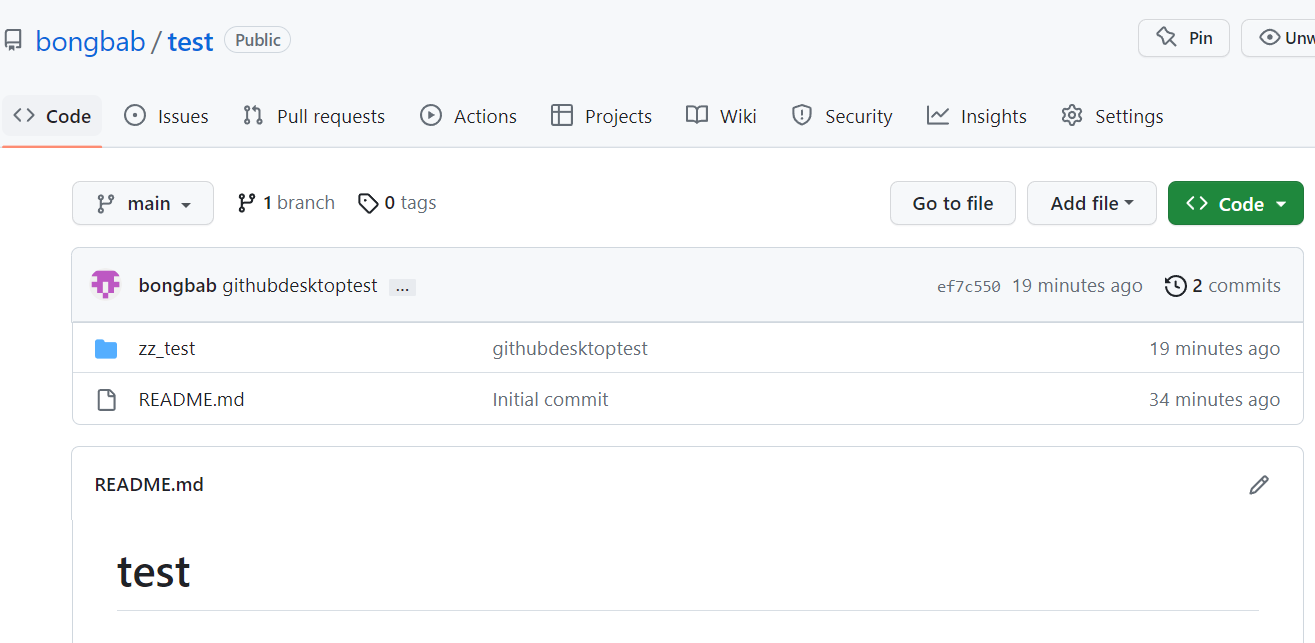The image size is (1315, 643).
Task: Click 19 minutes ago in zz_test row
Action: tap(1214, 348)
